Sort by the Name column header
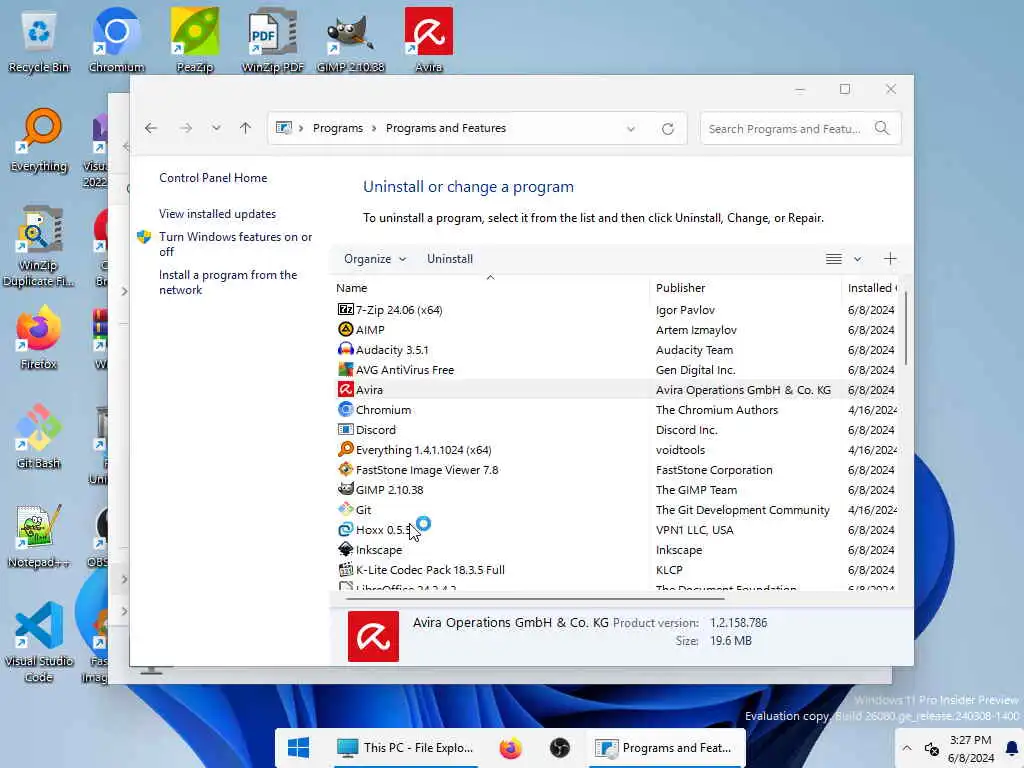 click(x=490, y=287)
